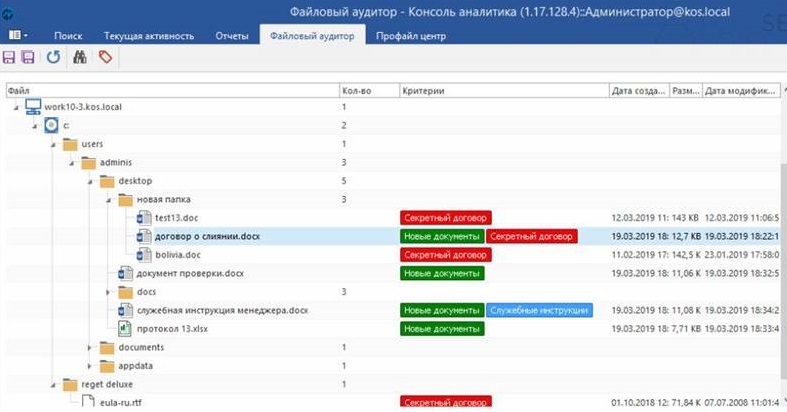Switch to the Отчеты tab

coord(232,36)
